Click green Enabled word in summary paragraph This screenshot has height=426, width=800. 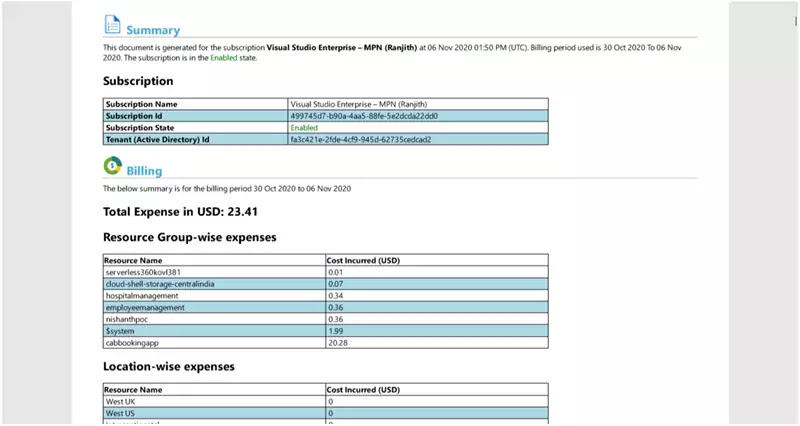(224, 58)
